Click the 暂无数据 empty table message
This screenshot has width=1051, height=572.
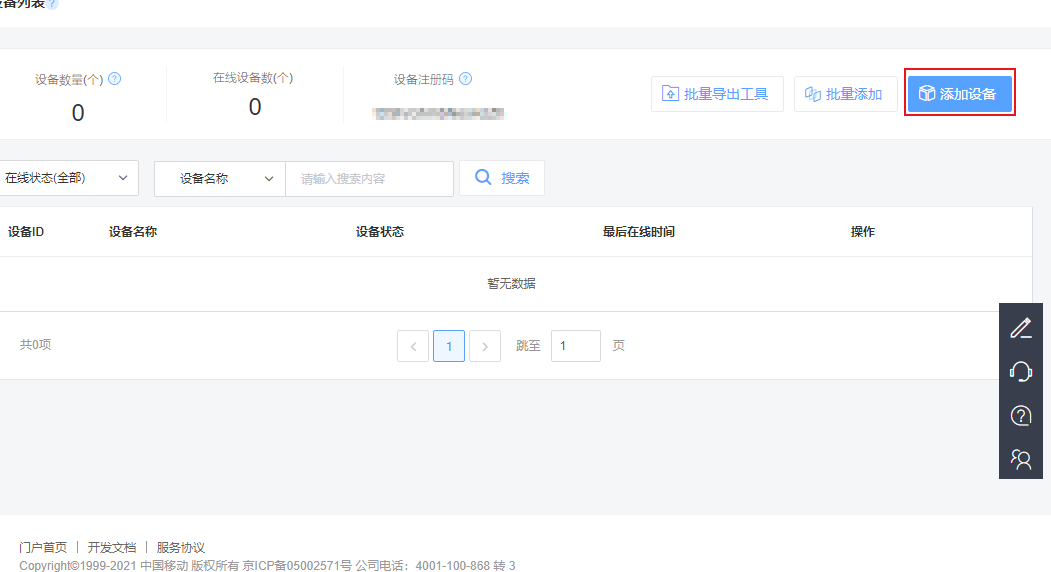click(511, 284)
